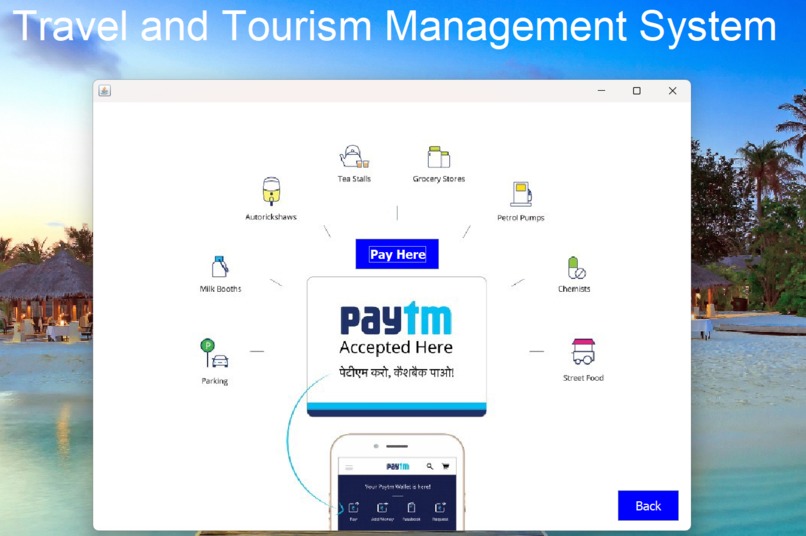Click the cart icon on phone screen
The height and width of the screenshot is (536, 806).
[446, 467]
